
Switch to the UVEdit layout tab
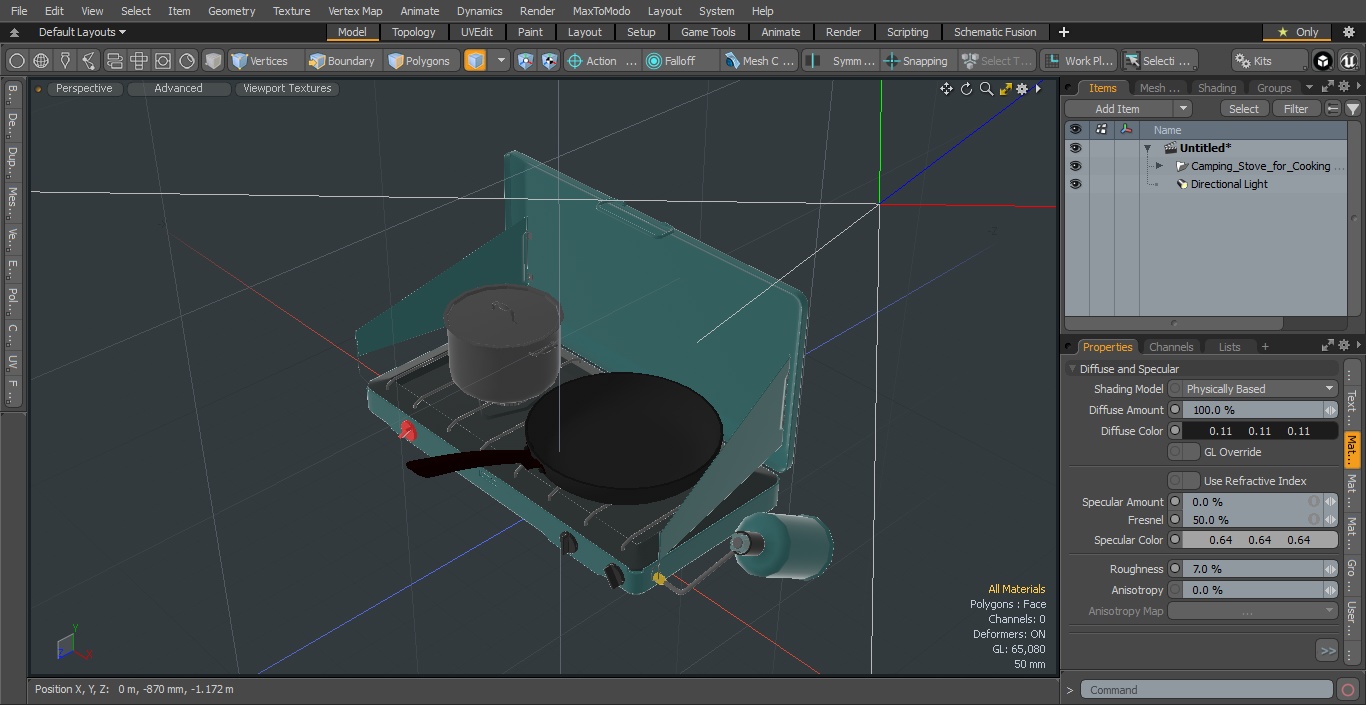click(476, 32)
